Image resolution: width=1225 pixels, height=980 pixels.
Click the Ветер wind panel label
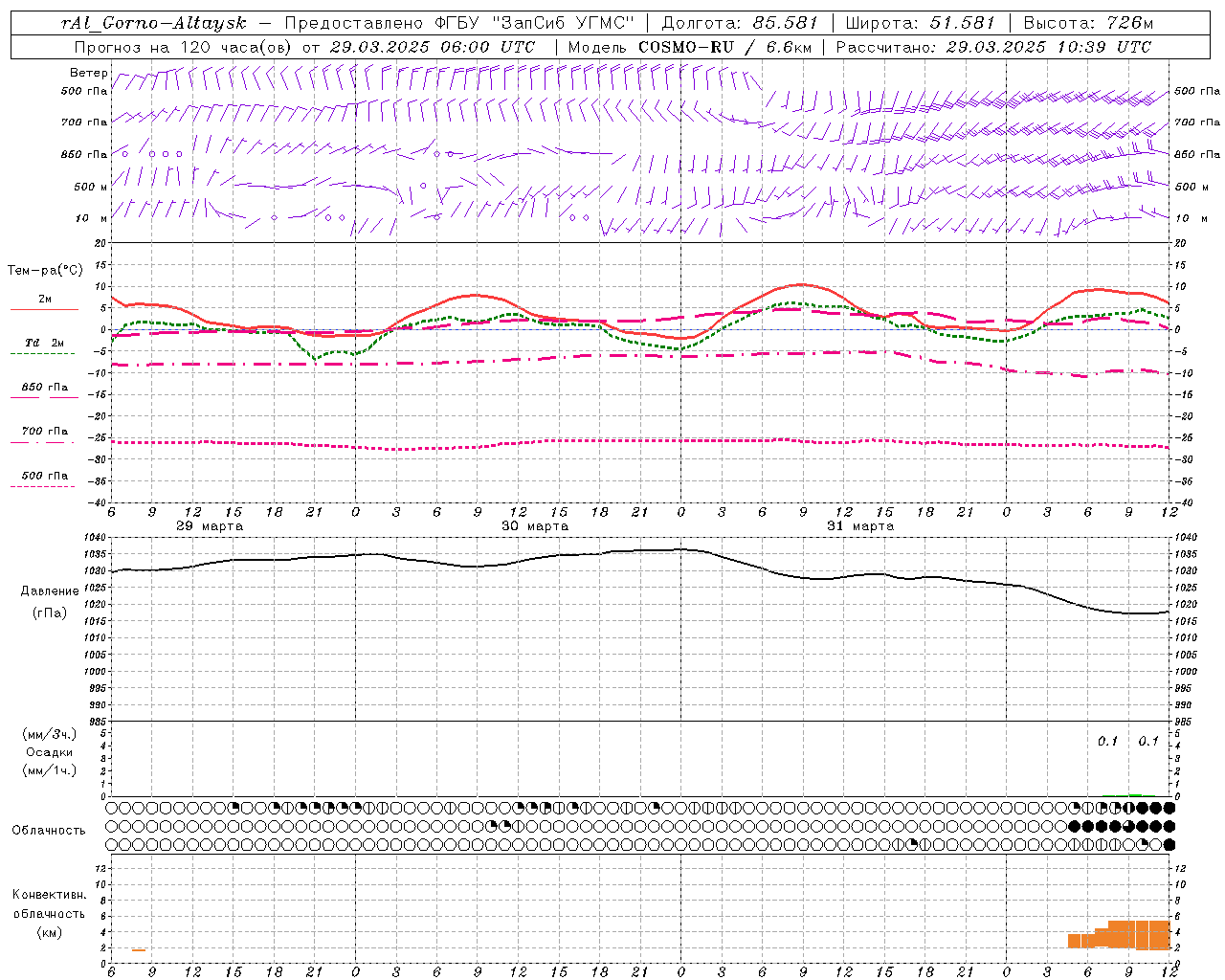coord(88,73)
